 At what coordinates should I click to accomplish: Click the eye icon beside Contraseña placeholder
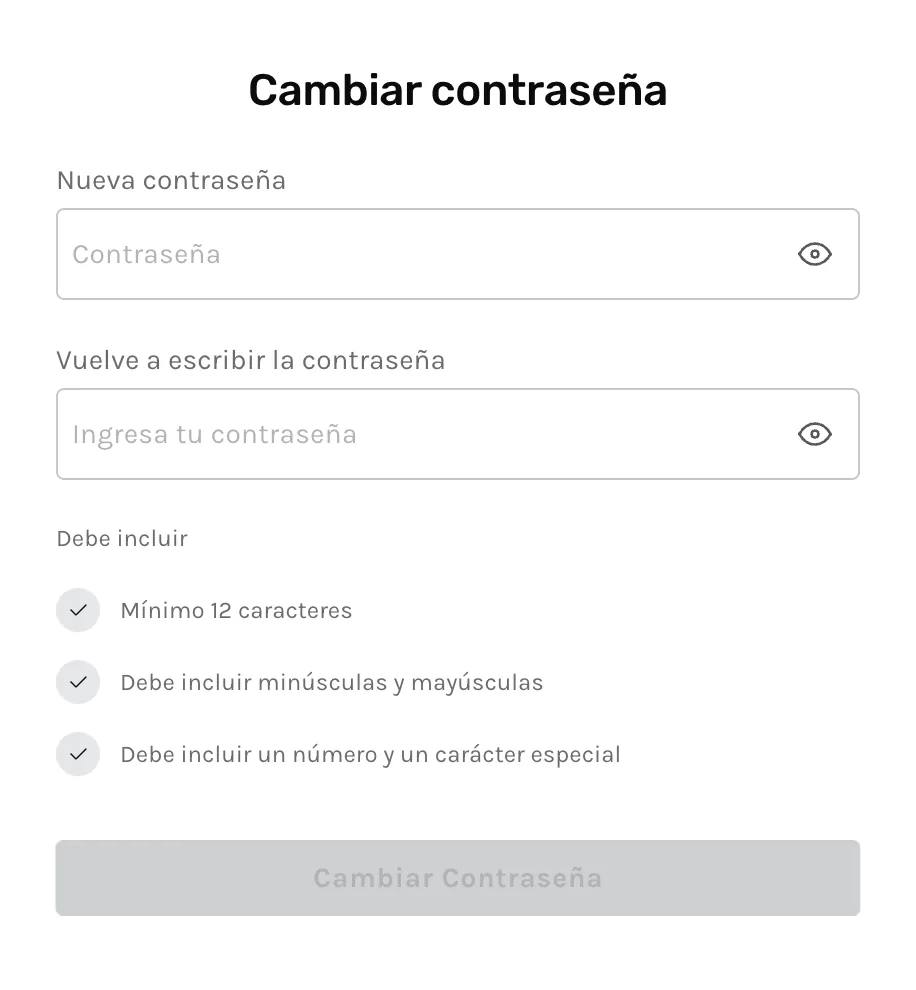pos(814,254)
